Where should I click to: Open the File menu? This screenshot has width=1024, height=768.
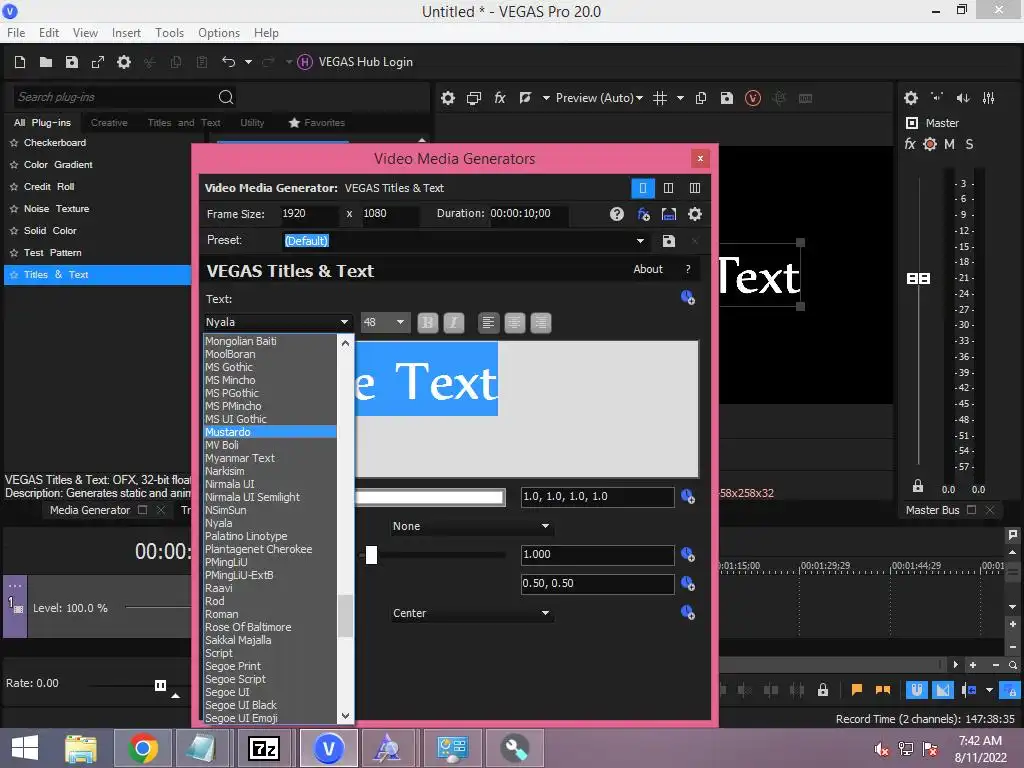16,33
